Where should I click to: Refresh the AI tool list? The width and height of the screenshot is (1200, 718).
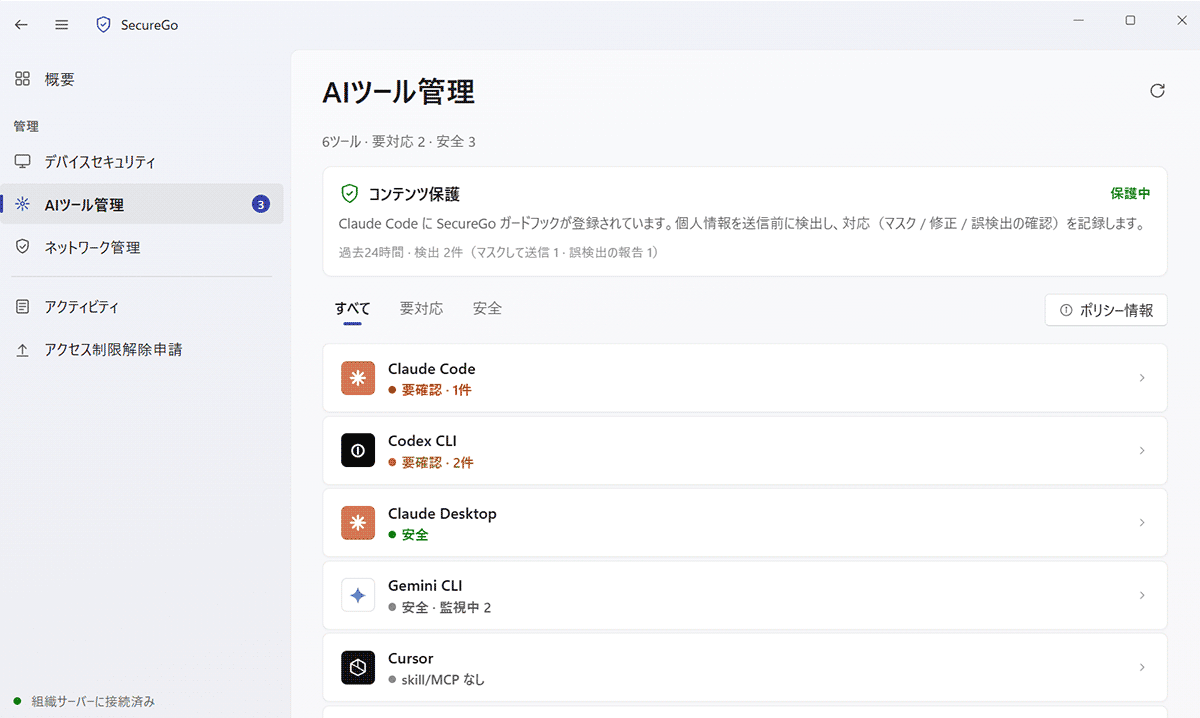click(1157, 91)
